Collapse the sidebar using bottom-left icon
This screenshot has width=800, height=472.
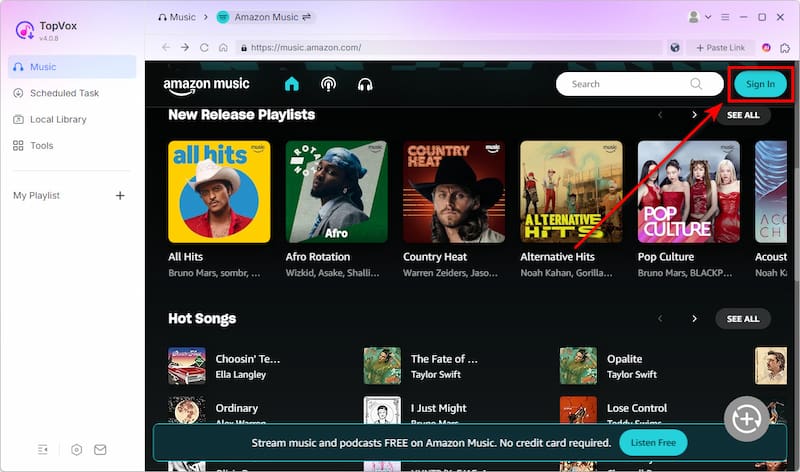point(44,450)
